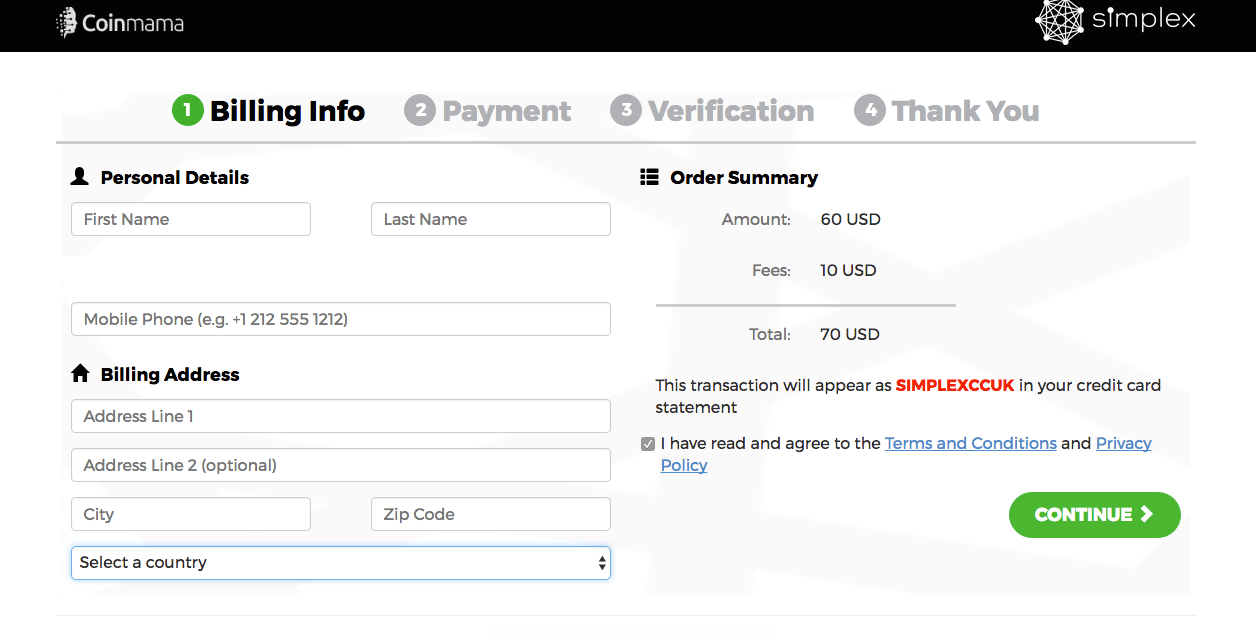Click the Simplex network logo
Screen dimensions: 1256x634
pyautogui.click(x=1060, y=20)
